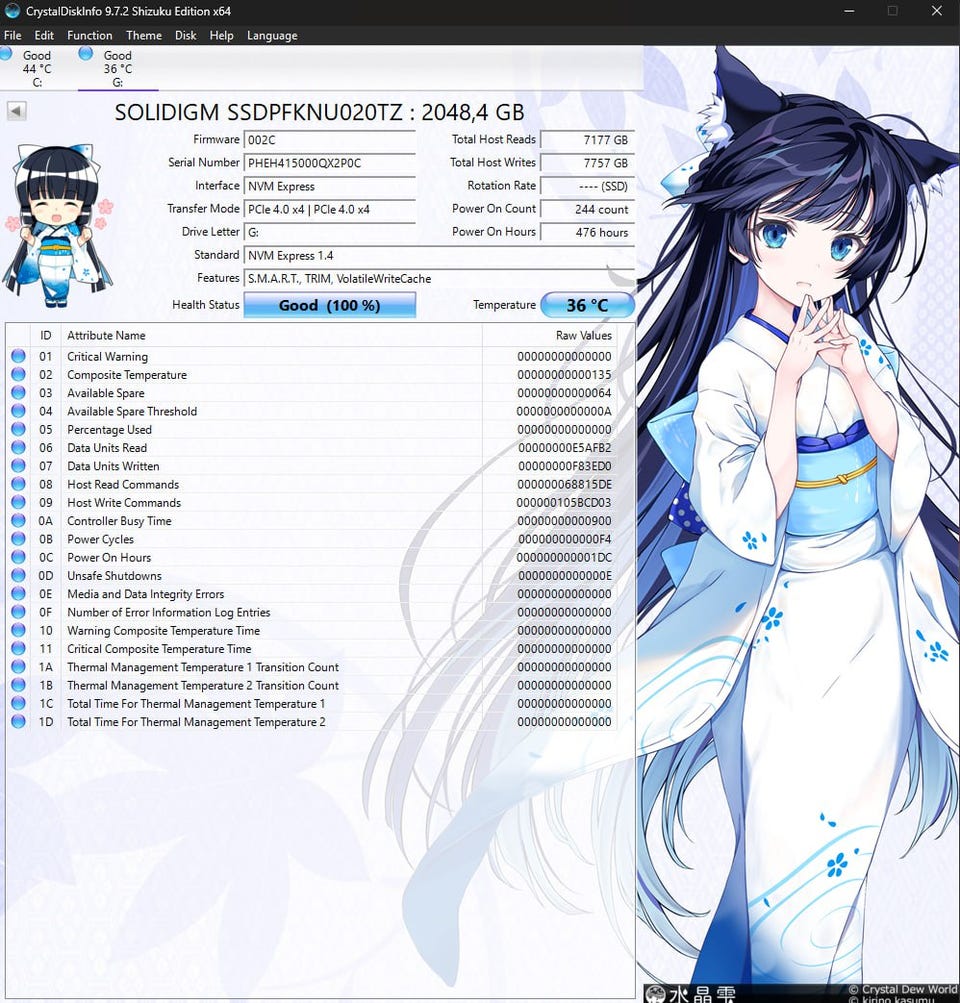Select the Unsafe Shutdowns attribute name

[x=114, y=576]
